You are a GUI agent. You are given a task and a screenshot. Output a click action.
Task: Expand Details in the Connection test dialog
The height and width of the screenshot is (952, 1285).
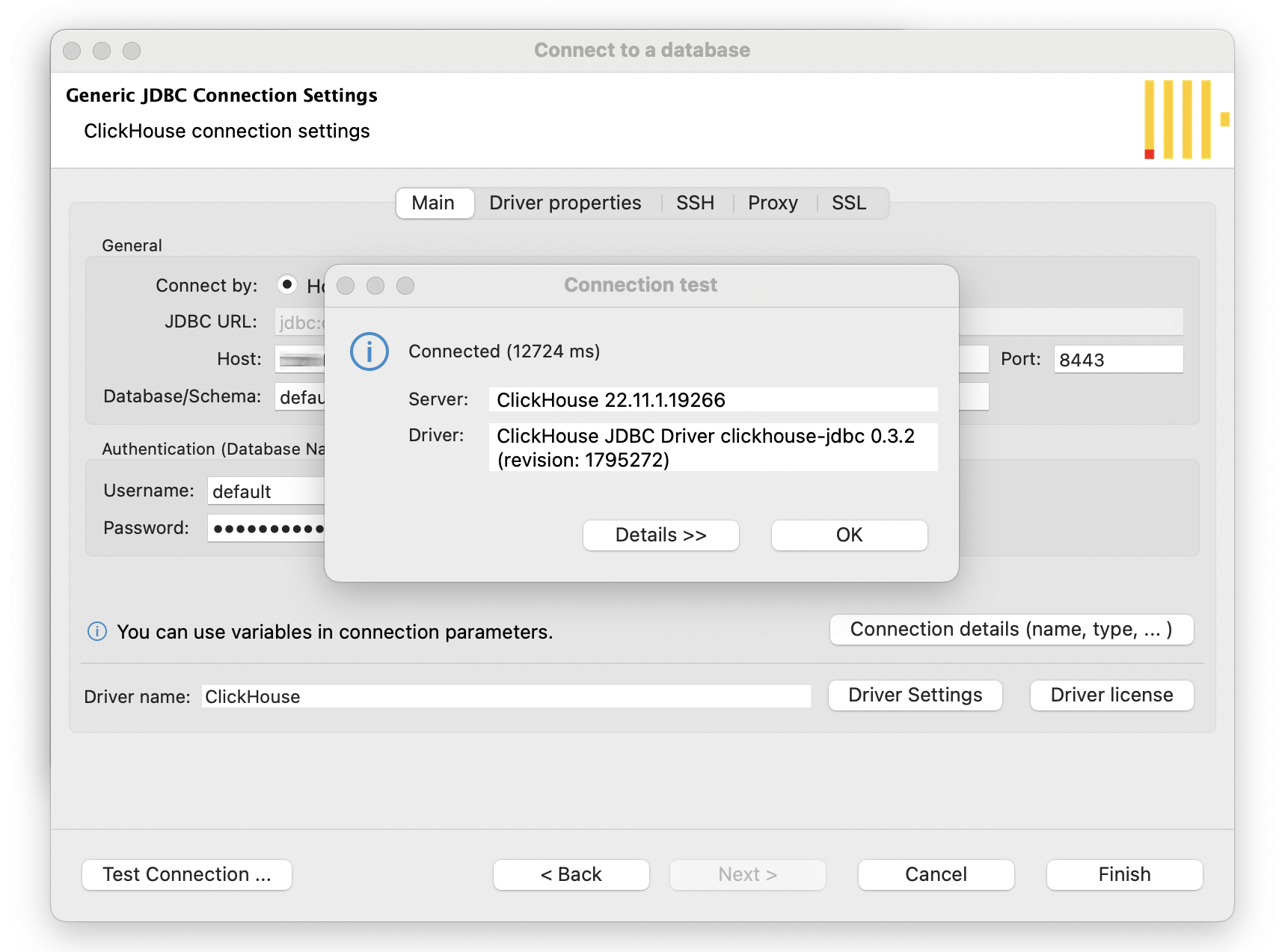[x=660, y=535]
